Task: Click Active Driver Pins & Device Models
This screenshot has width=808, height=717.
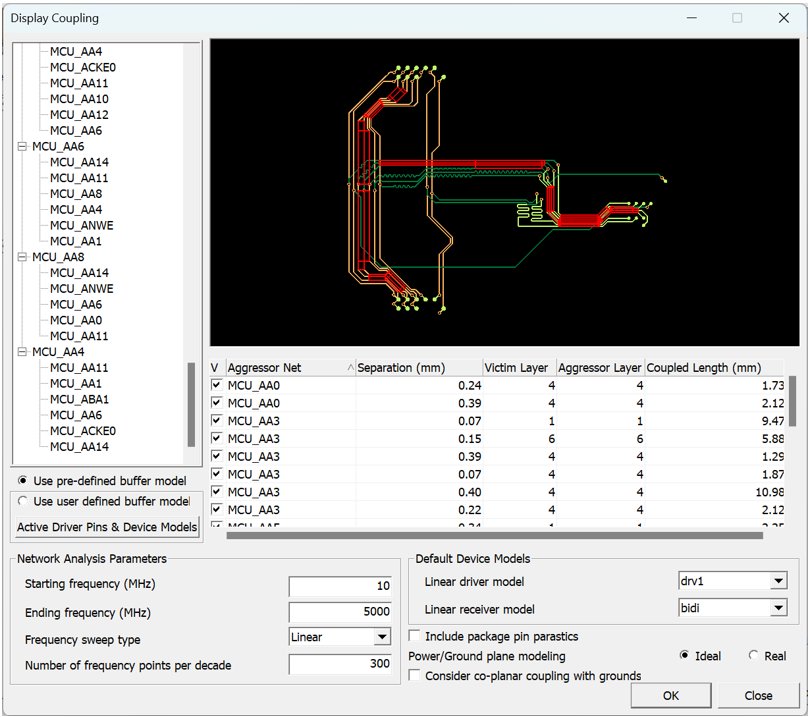Action: [x=107, y=527]
